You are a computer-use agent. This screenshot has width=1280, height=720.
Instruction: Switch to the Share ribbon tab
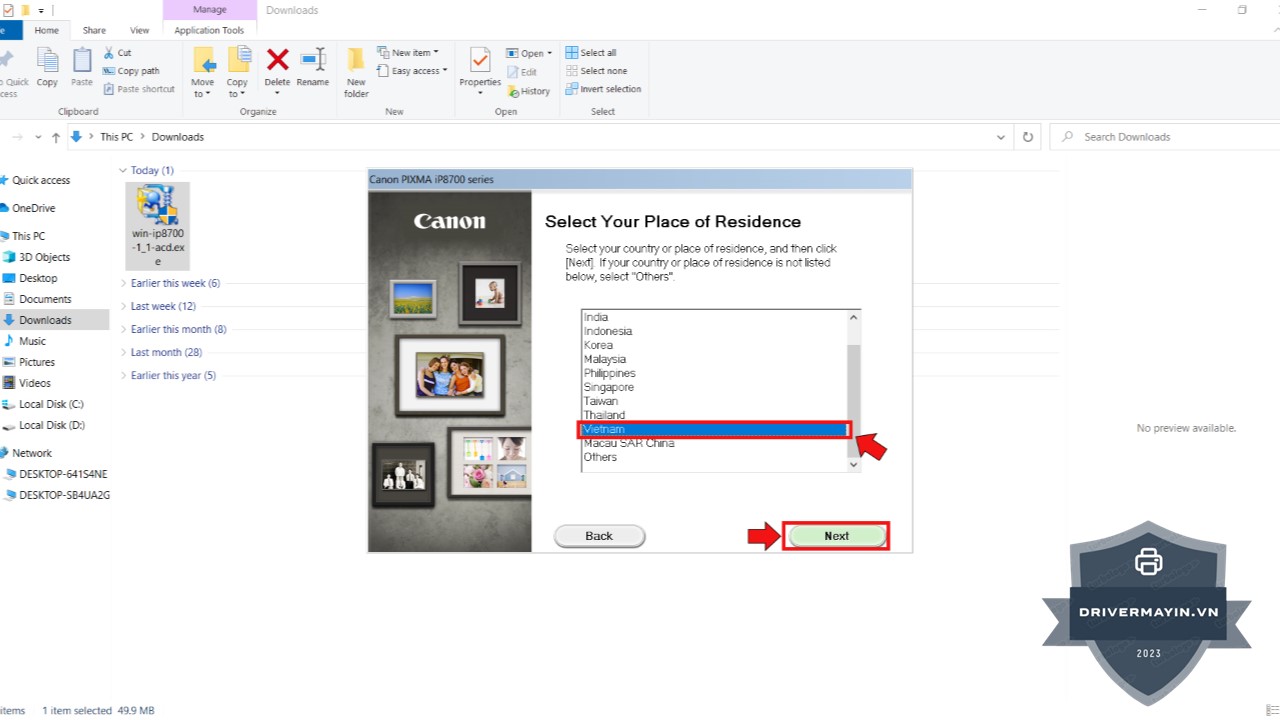[94, 31]
